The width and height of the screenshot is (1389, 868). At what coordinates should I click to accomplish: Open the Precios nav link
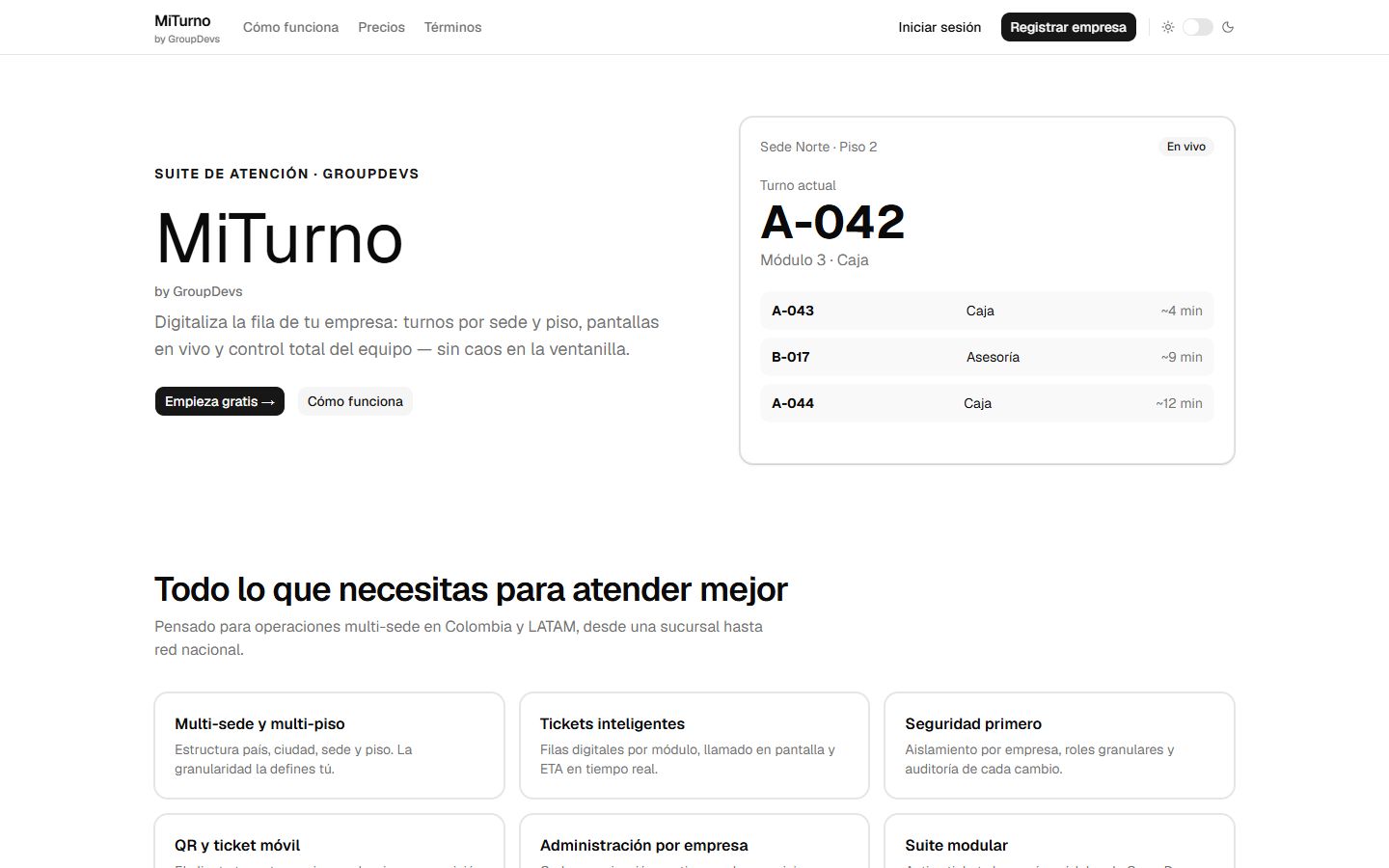tap(381, 27)
